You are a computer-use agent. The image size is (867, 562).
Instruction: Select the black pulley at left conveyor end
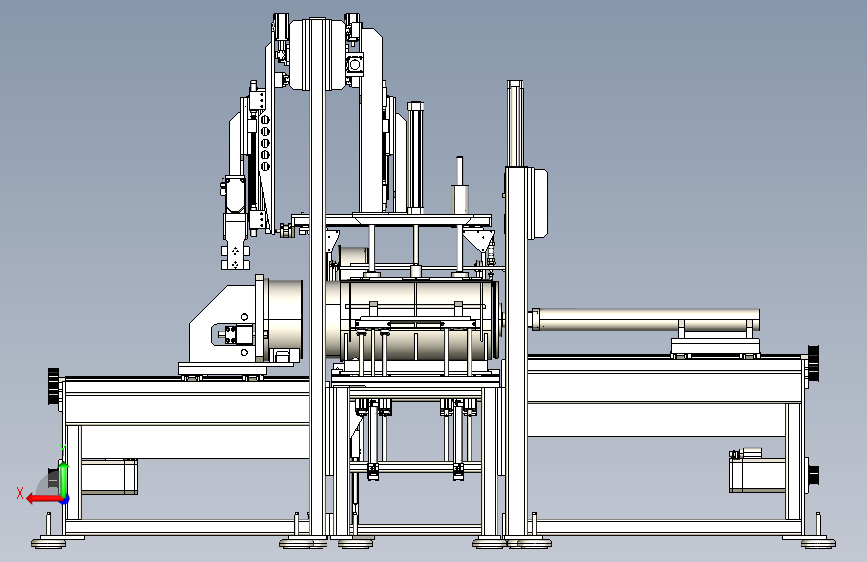click(54, 386)
